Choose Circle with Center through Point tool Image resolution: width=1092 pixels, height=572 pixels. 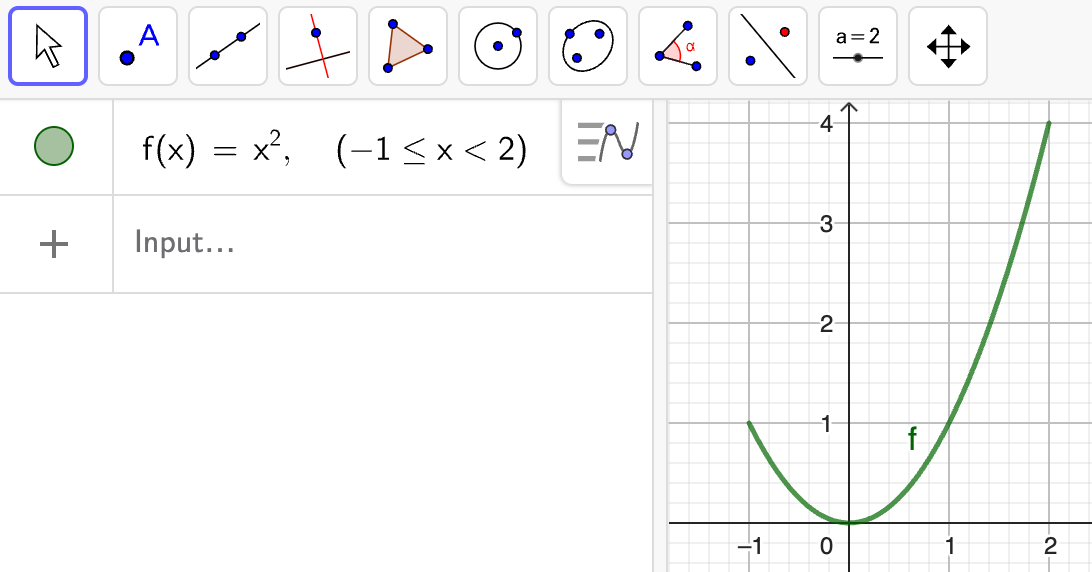(498, 46)
